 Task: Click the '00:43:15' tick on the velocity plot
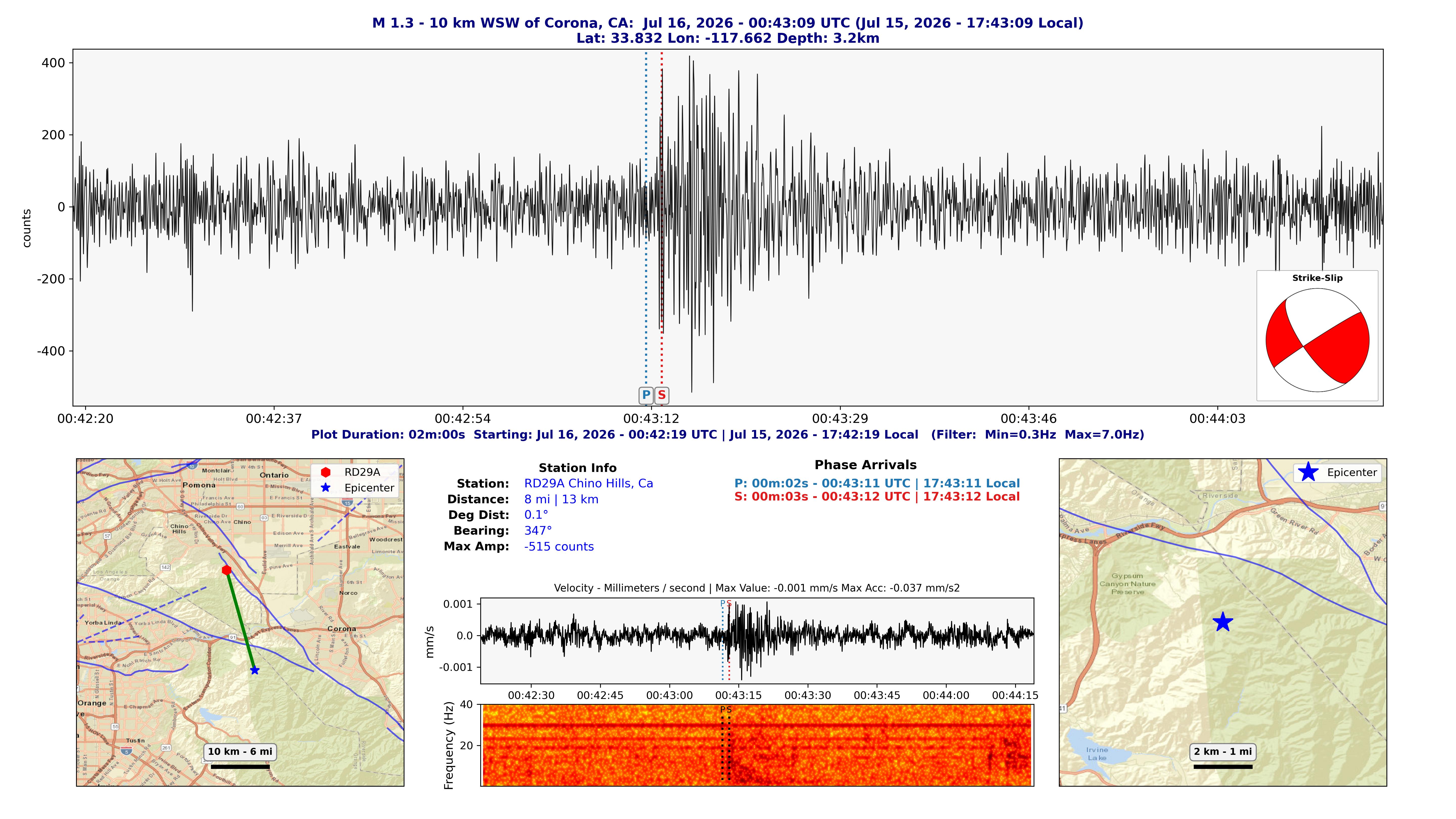pyautogui.click(x=739, y=696)
